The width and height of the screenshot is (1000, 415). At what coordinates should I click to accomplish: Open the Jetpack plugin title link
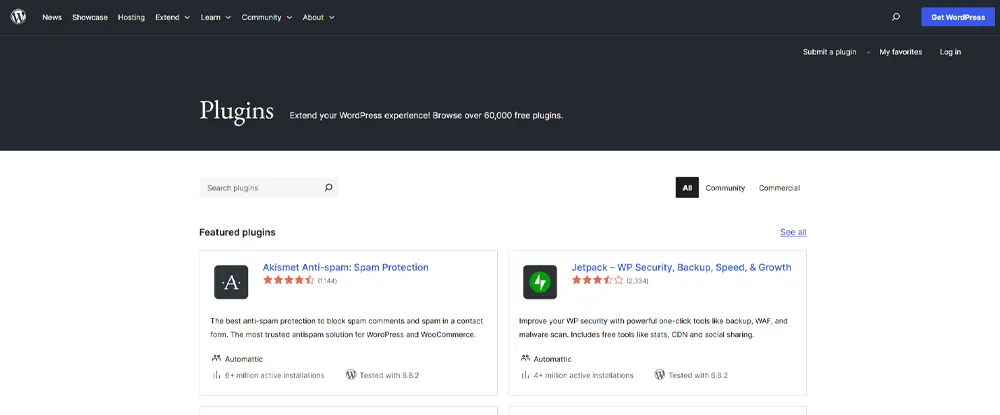click(682, 267)
